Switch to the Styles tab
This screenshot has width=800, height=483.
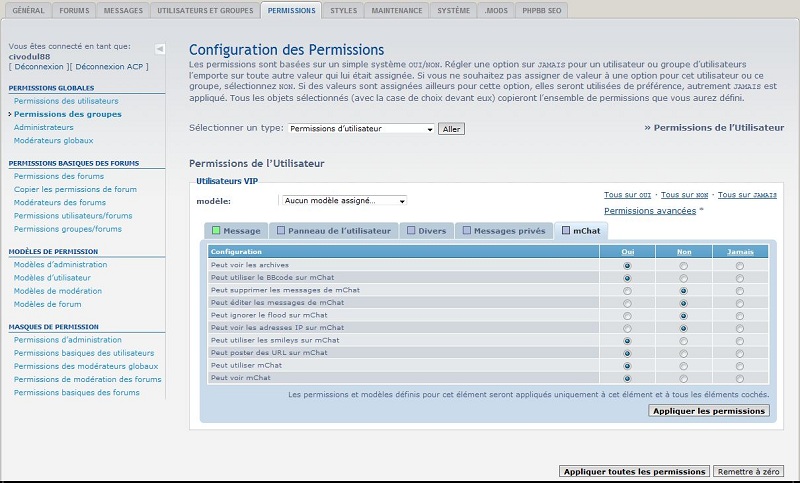pyautogui.click(x=343, y=10)
